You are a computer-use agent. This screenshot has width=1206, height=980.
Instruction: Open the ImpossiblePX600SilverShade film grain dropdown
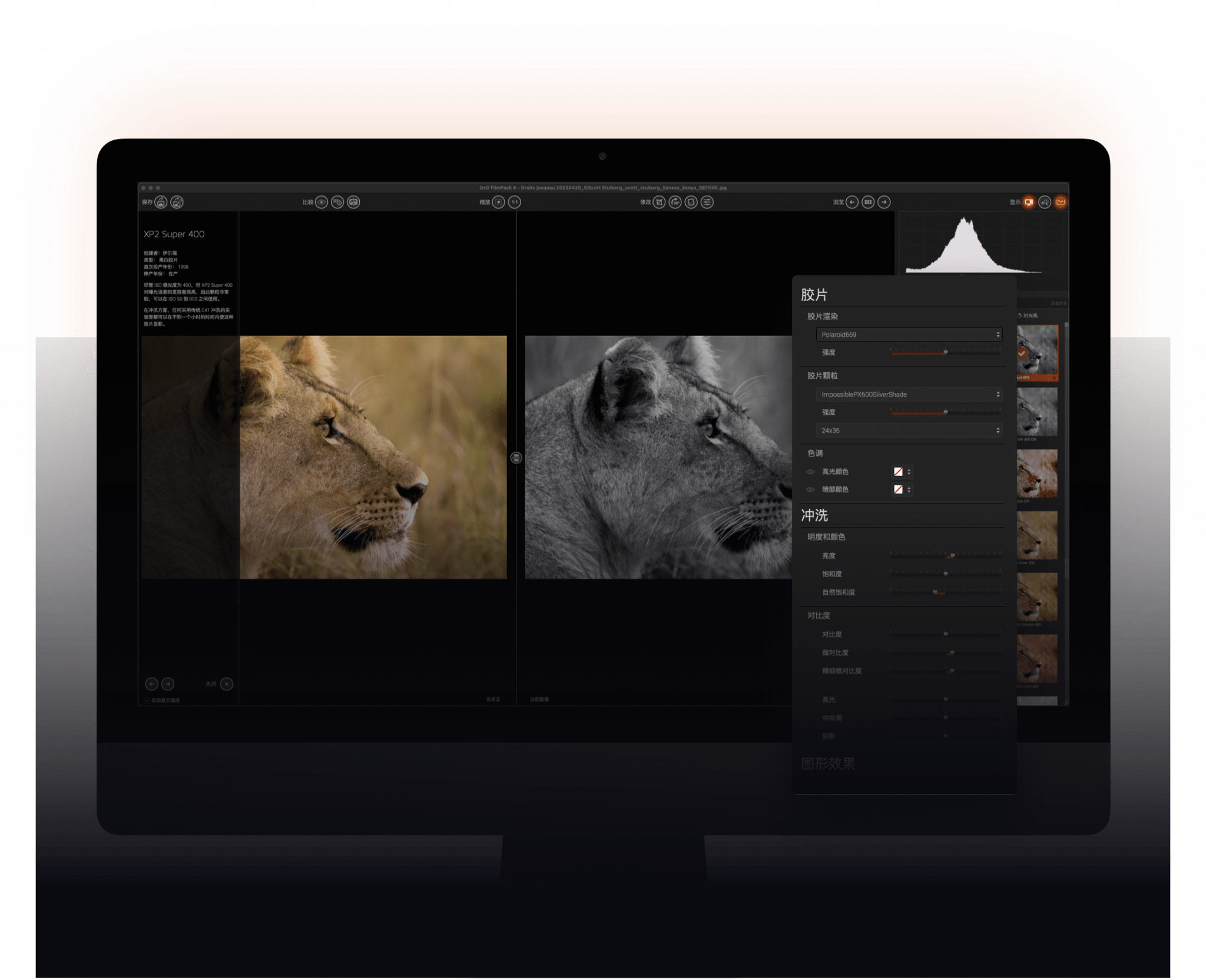(910, 394)
